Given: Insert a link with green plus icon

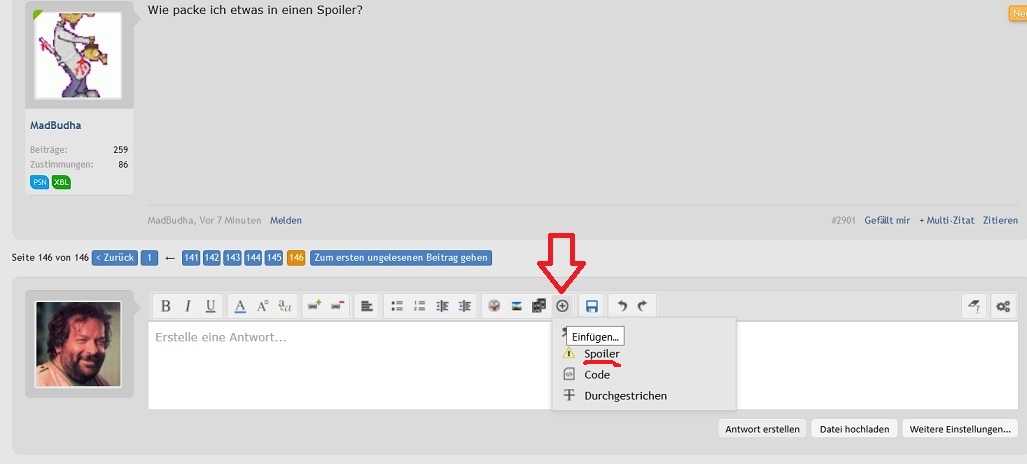Looking at the screenshot, I should coord(314,306).
